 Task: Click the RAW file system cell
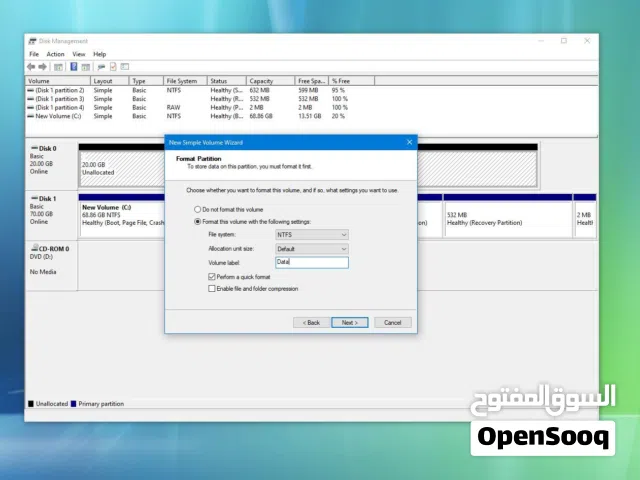(x=173, y=107)
